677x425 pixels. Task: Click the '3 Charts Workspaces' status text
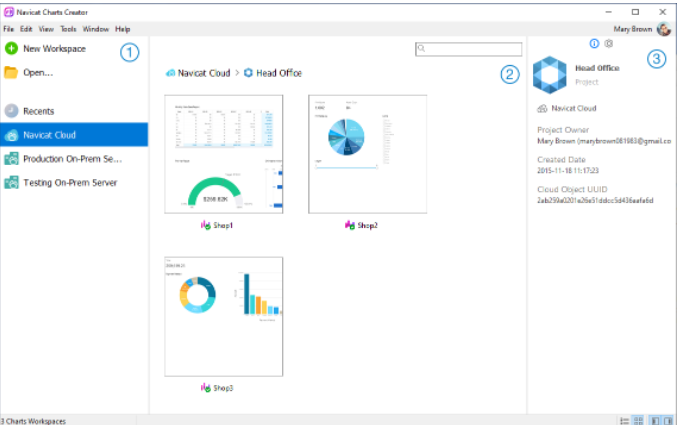coord(33,421)
